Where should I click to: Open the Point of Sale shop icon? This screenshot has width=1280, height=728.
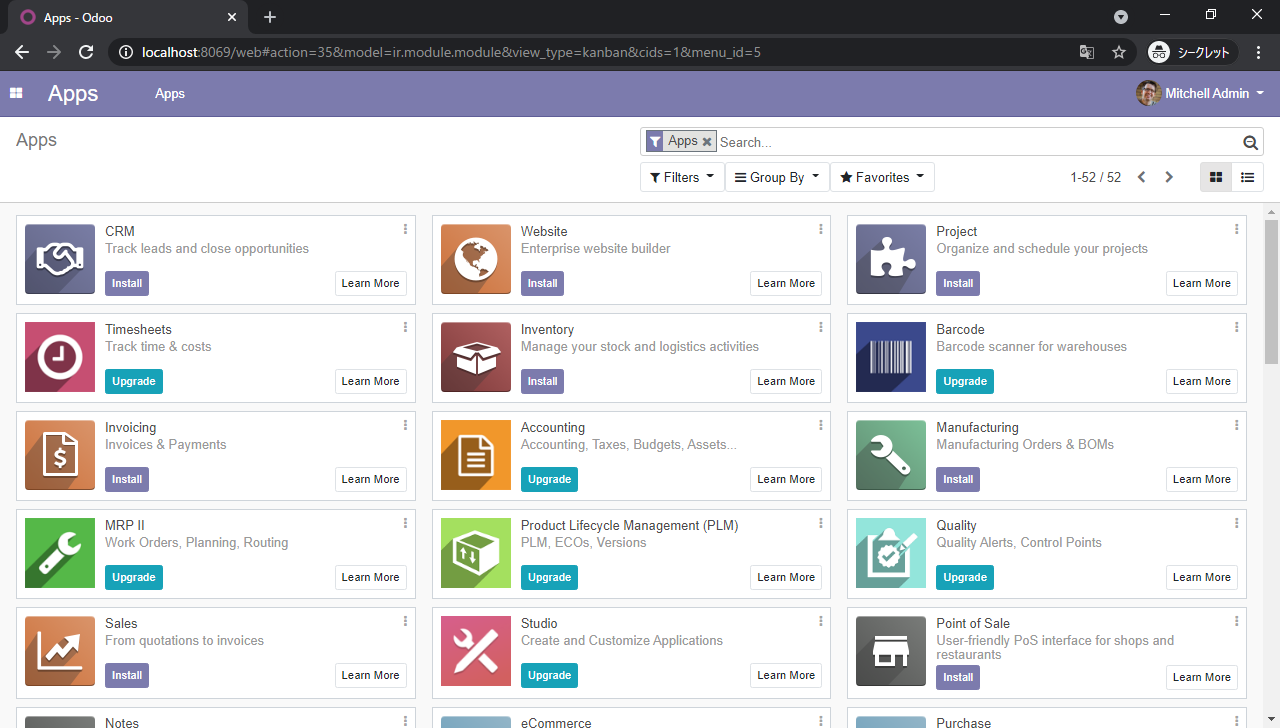click(x=891, y=651)
